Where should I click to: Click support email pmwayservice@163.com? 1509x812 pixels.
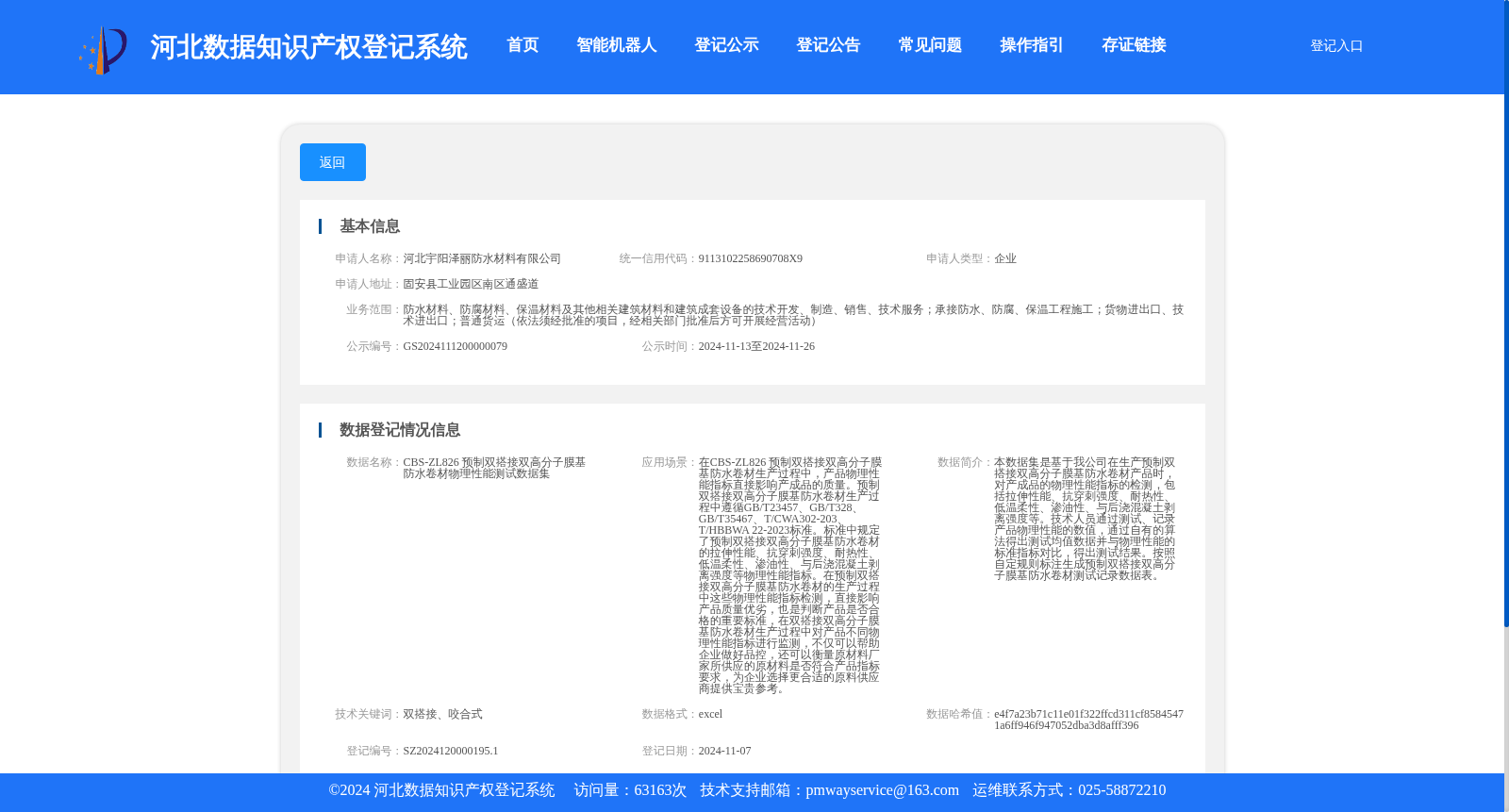882,790
